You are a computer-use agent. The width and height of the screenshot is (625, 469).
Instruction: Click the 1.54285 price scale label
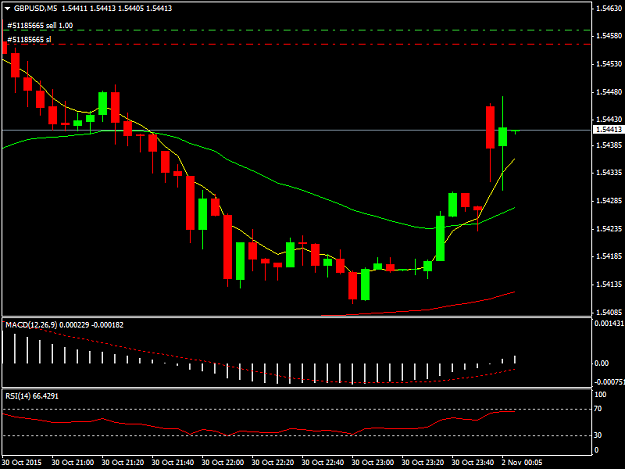point(609,201)
